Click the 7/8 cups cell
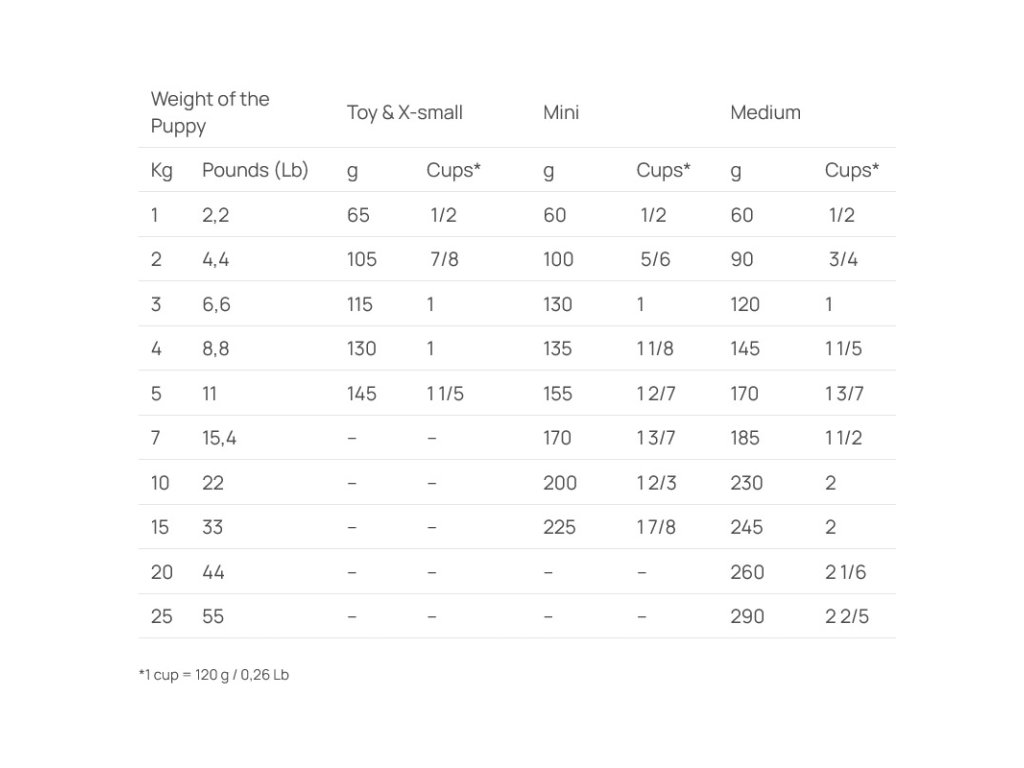This screenshot has width=1024, height=768. click(x=444, y=260)
